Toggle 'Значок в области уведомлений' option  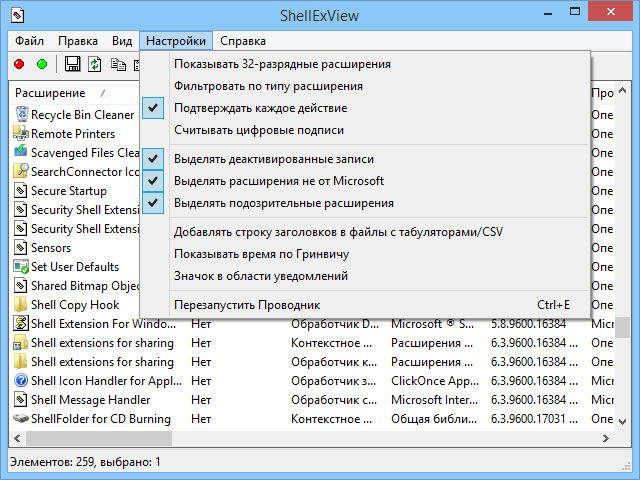pos(365,276)
